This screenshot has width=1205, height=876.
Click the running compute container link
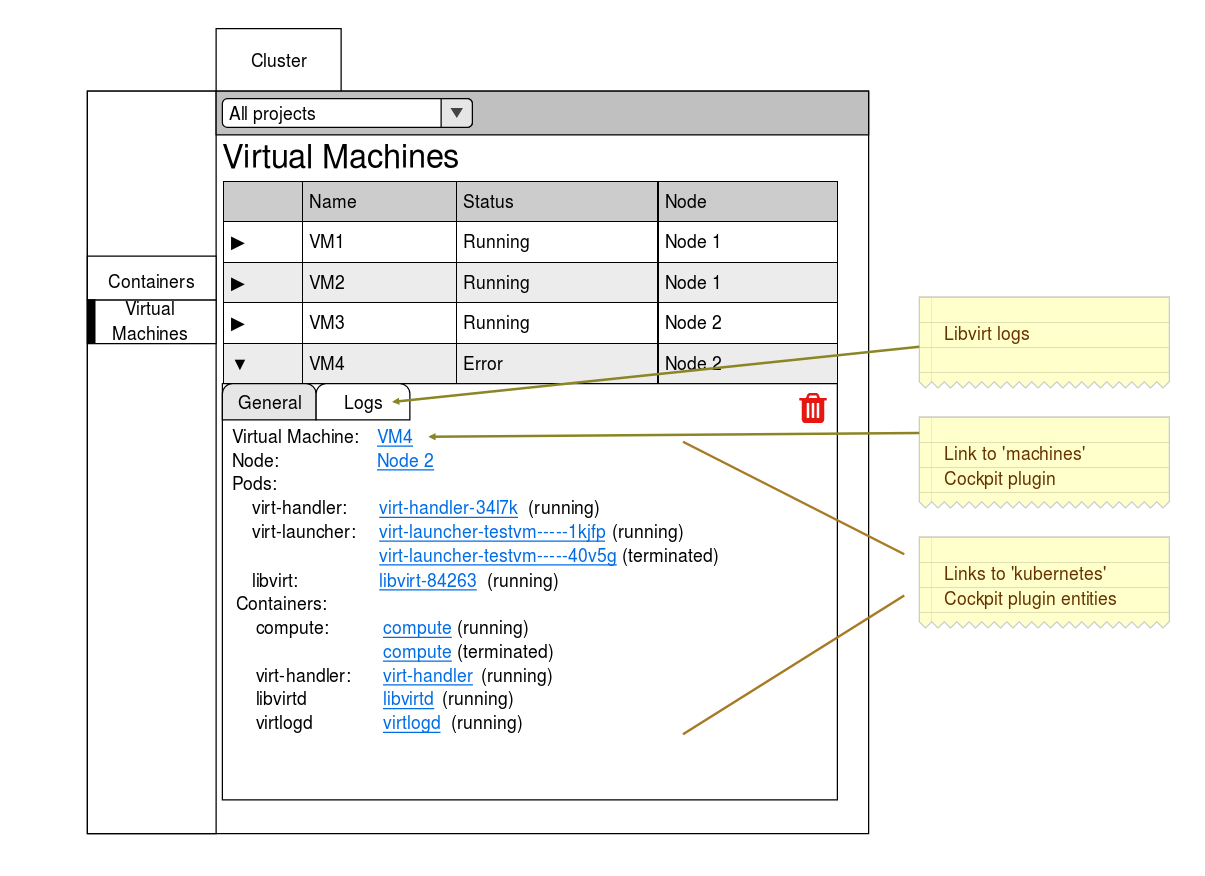(417, 627)
